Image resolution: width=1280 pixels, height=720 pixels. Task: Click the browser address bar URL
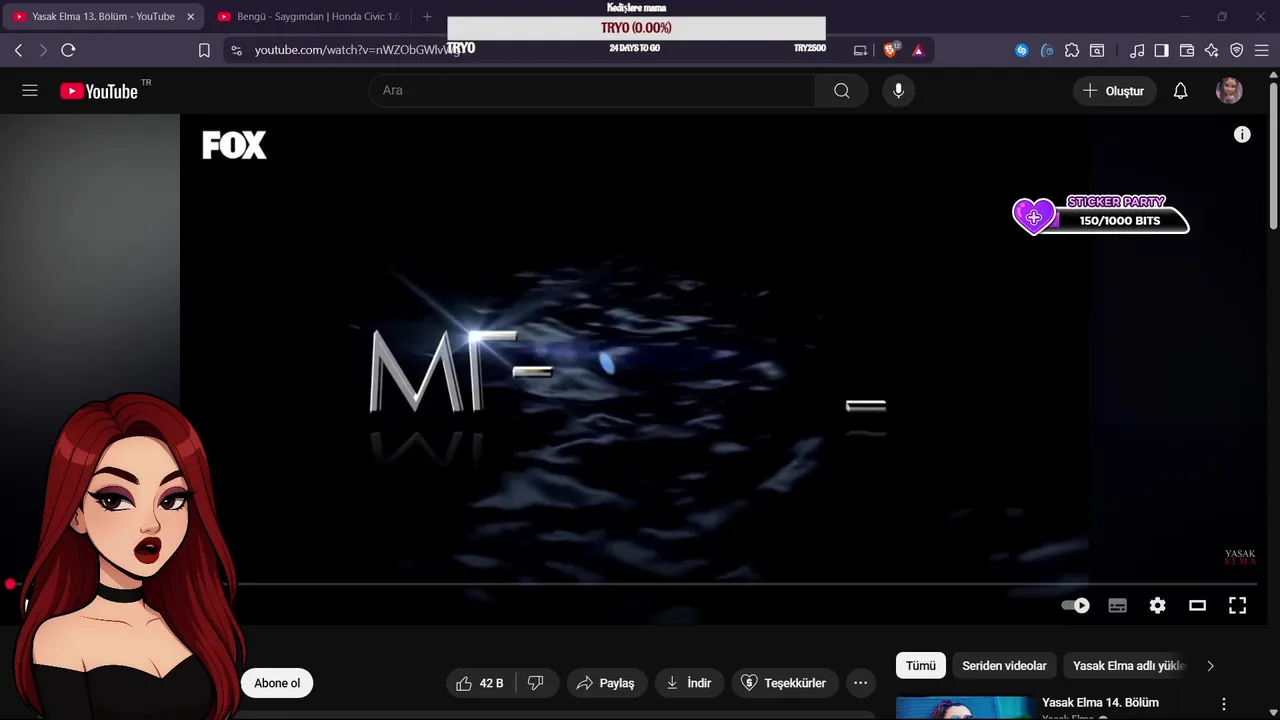357,50
